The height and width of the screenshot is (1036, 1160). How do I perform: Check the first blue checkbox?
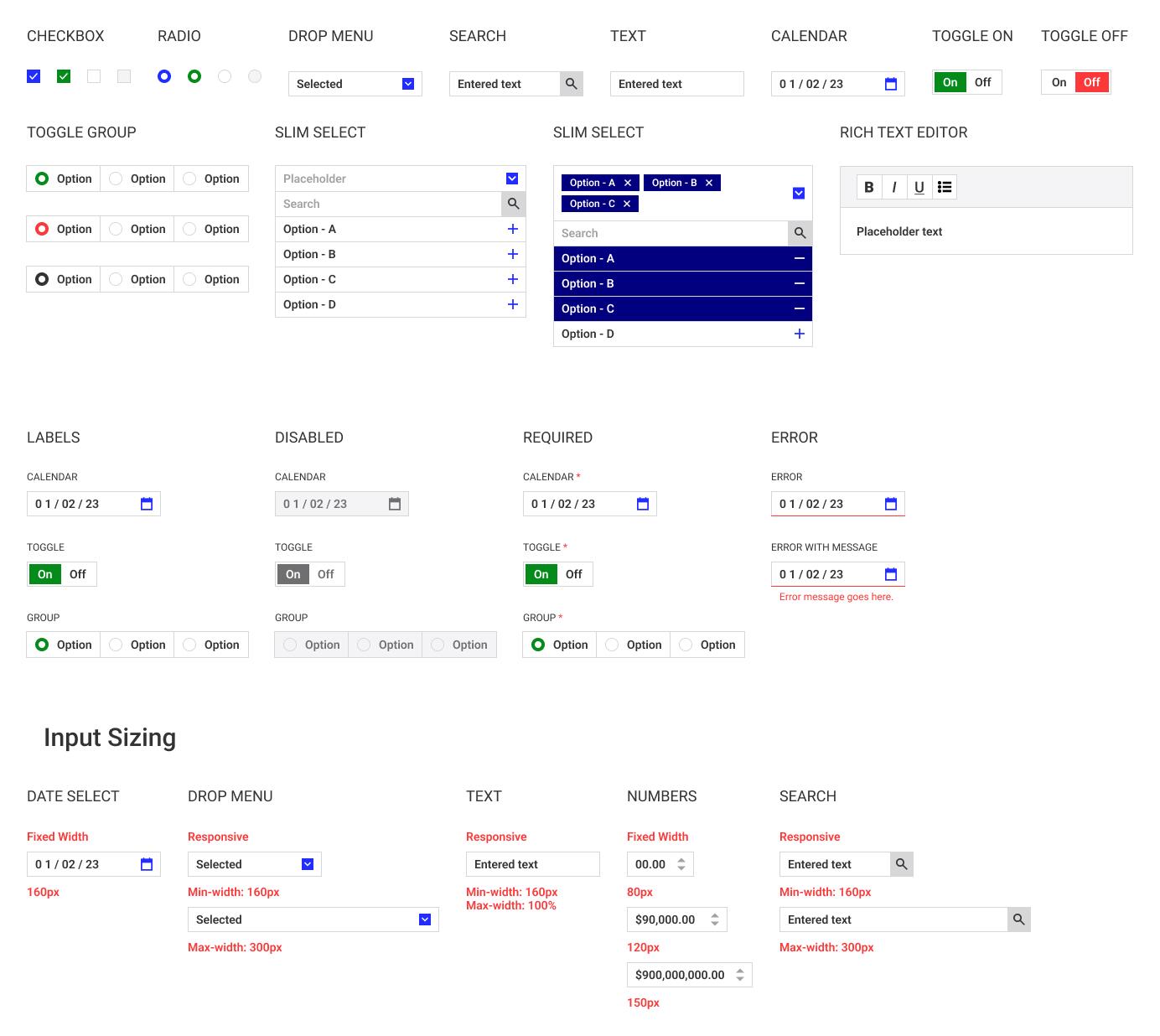coord(34,76)
